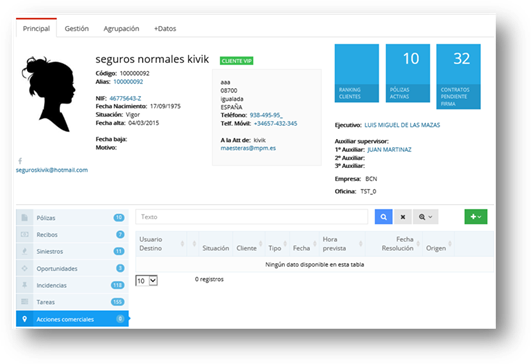Sort by Hora prevista column
Screen dimensions: 531x364
click(x=342, y=244)
